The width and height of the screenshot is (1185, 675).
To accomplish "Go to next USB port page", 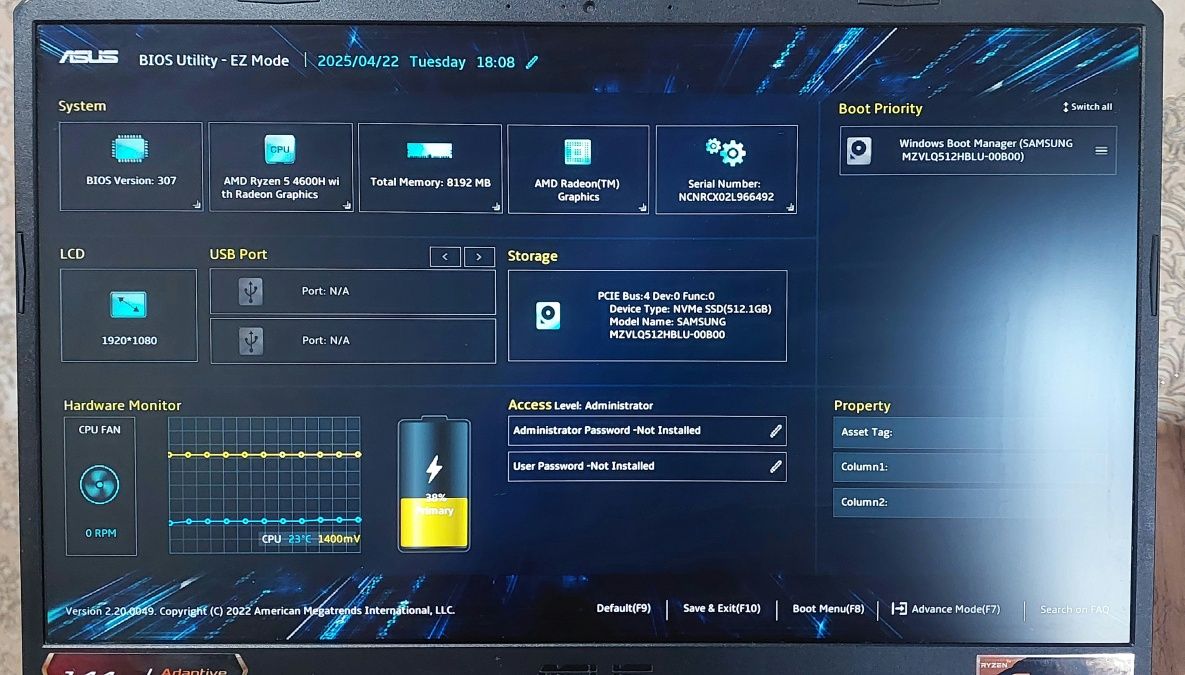I will [x=479, y=257].
